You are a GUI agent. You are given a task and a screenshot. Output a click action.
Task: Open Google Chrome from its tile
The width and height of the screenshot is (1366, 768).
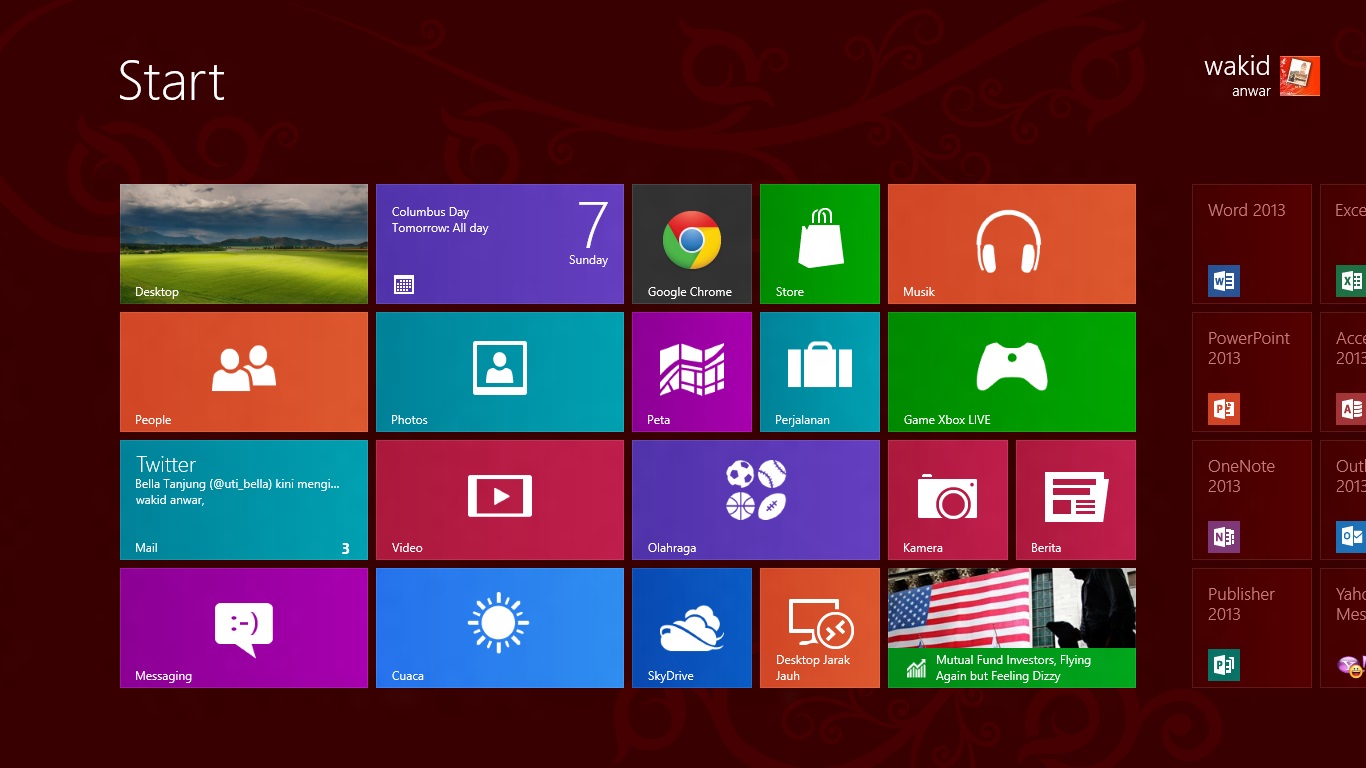[691, 243]
